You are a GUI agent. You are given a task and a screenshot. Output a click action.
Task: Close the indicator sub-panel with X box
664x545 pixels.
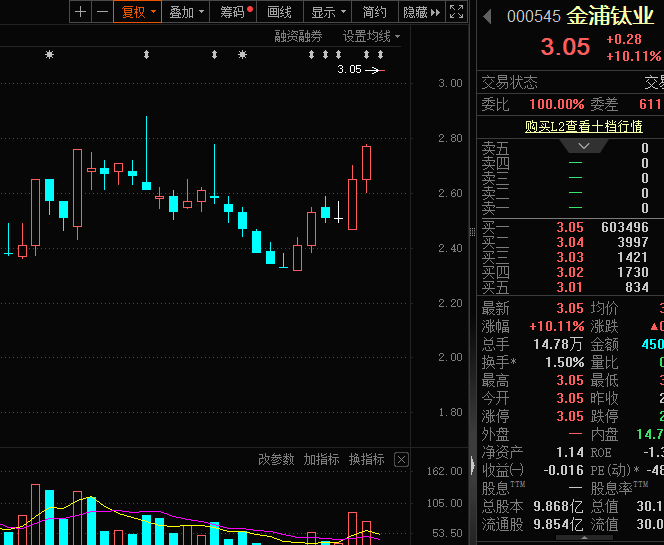pos(401,459)
